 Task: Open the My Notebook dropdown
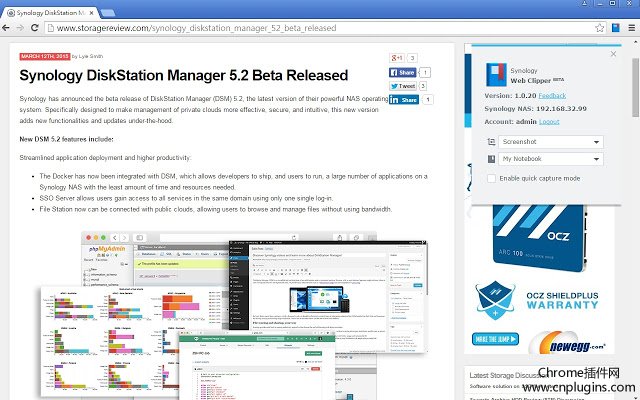coord(551,159)
